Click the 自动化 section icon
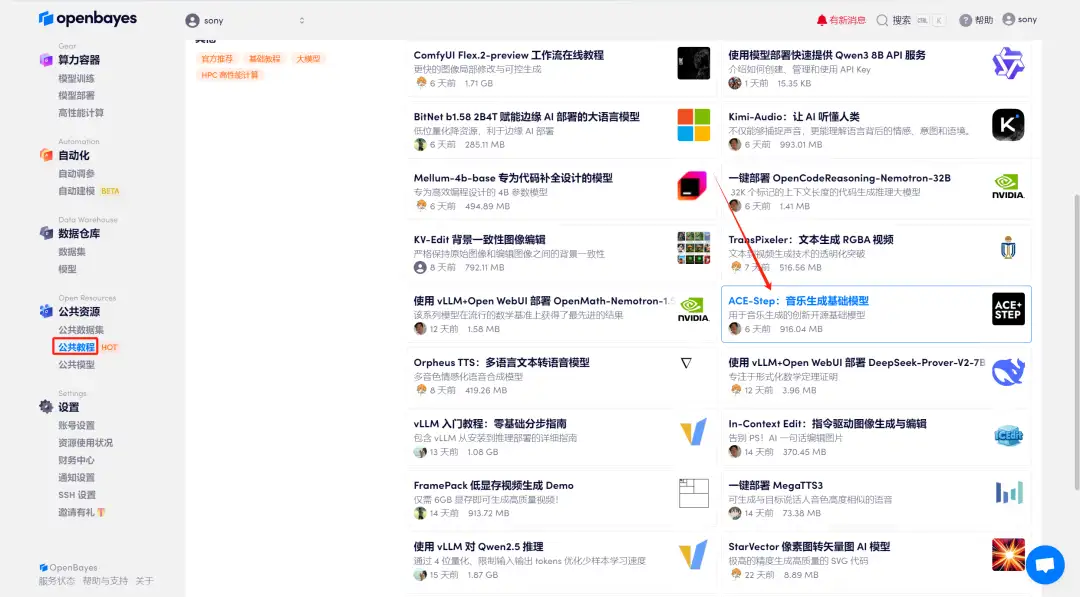 (46, 155)
